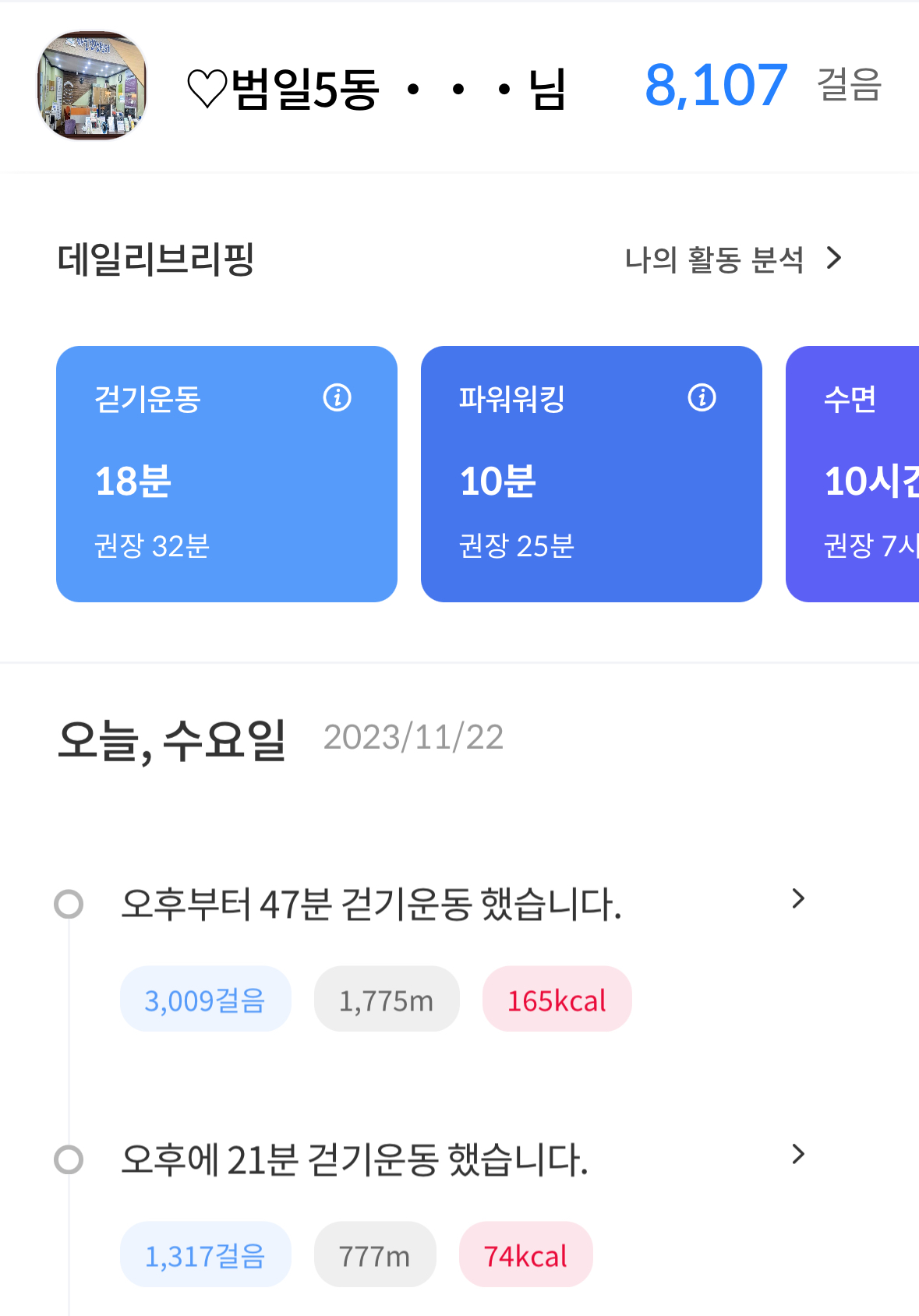Open 나의 활동 분석 link

point(713,259)
